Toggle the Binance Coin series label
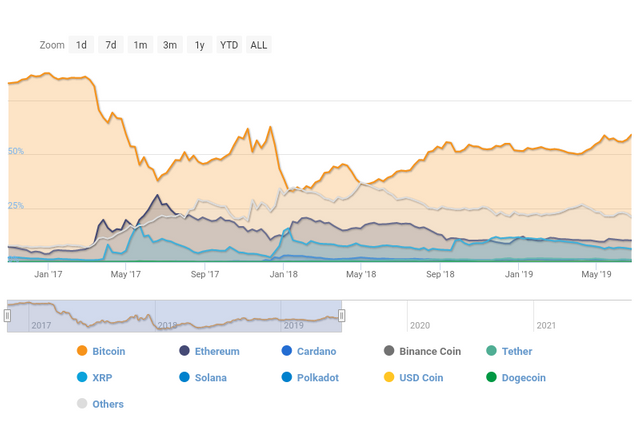 pyautogui.click(x=430, y=351)
